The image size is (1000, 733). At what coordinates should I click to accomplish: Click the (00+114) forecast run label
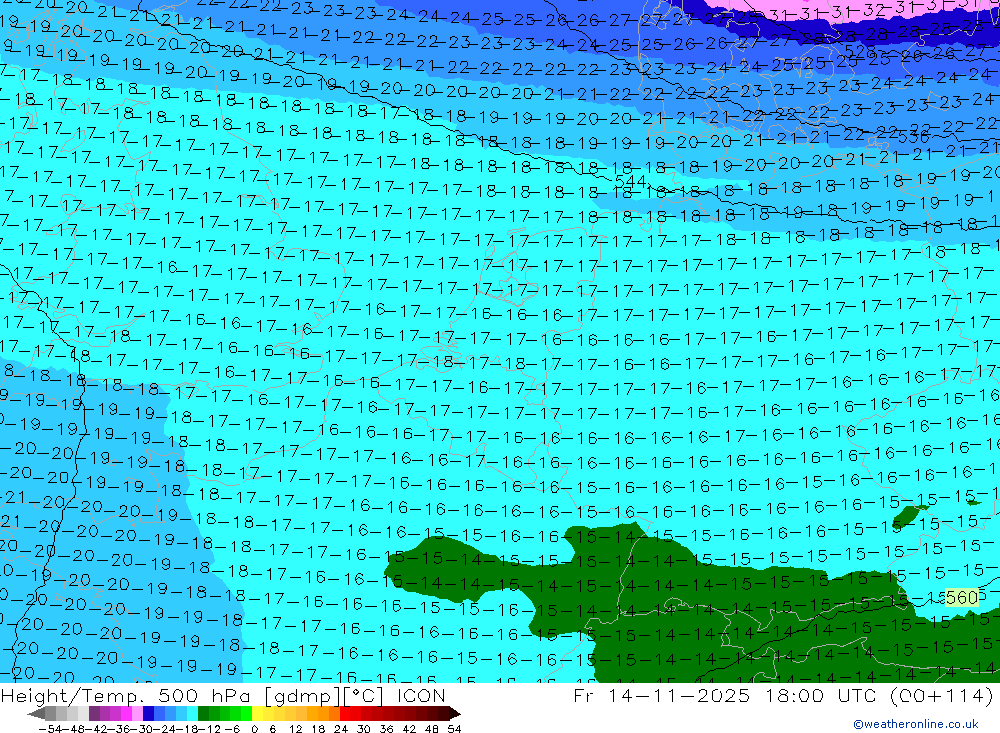tap(941, 695)
